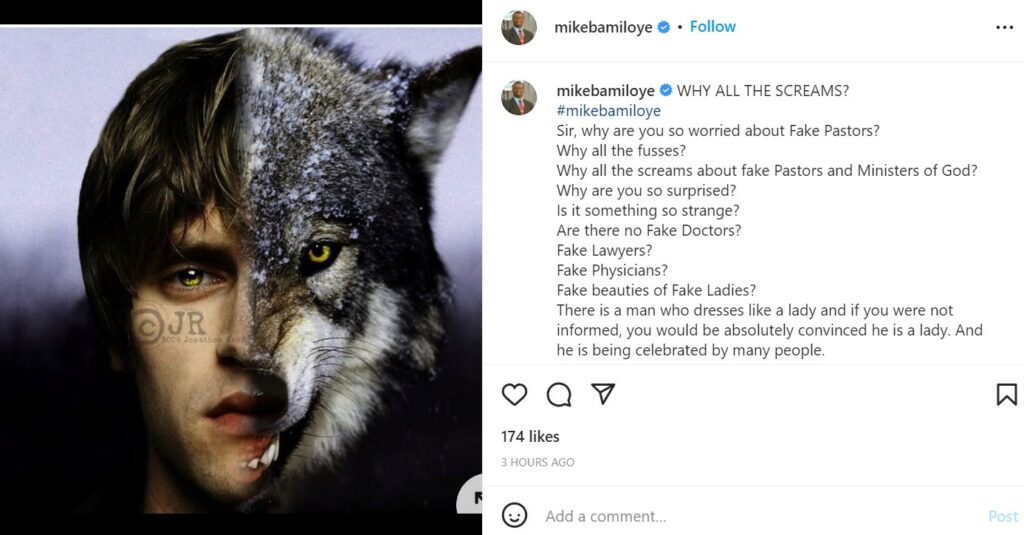
Task: Open the #mikebamiloye hashtag link
Action: 608,111
